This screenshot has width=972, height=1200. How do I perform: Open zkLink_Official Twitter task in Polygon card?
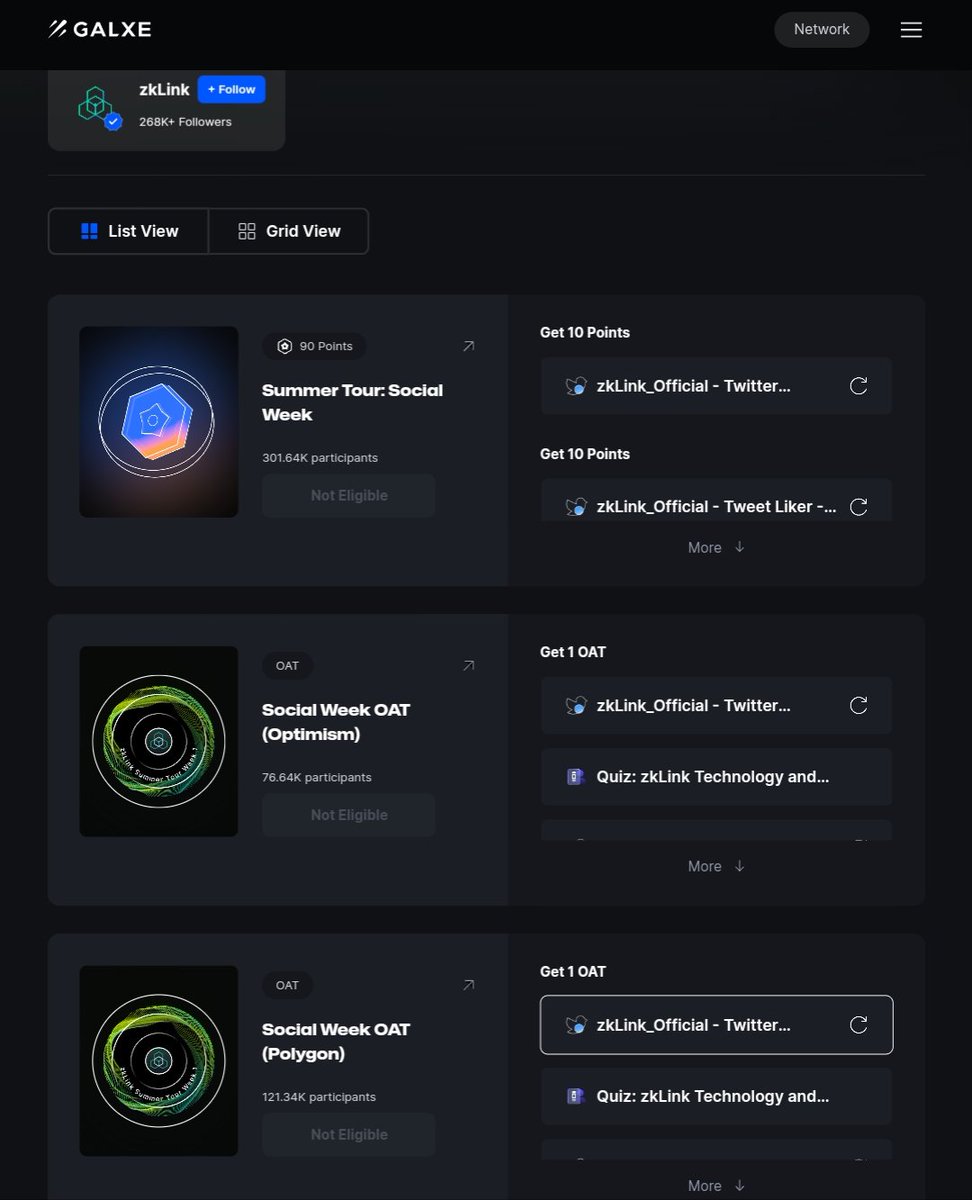pos(716,1025)
